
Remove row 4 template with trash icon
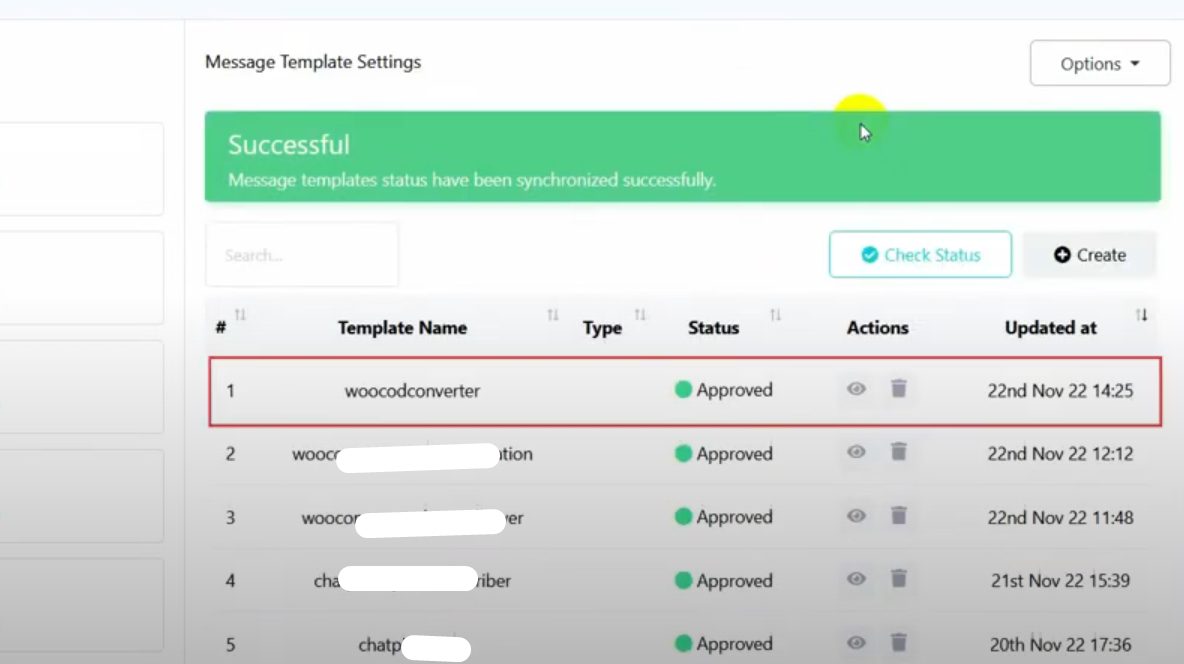point(899,579)
